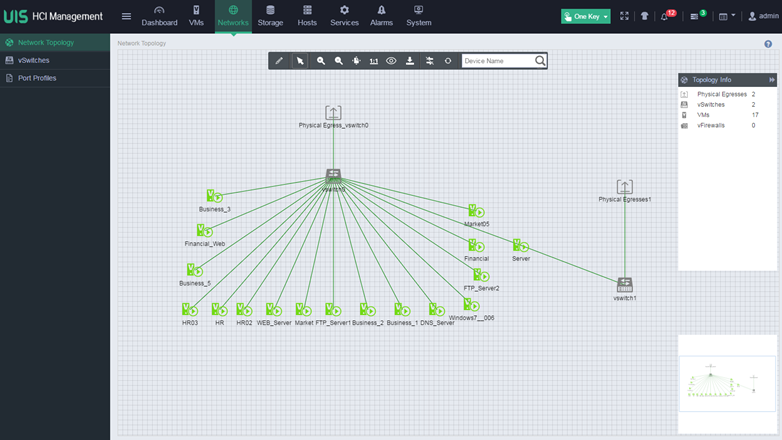This screenshot has height=440, width=782.
Task: Select the Physical Egress_vswitch0 node
Action: pos(333,113)
